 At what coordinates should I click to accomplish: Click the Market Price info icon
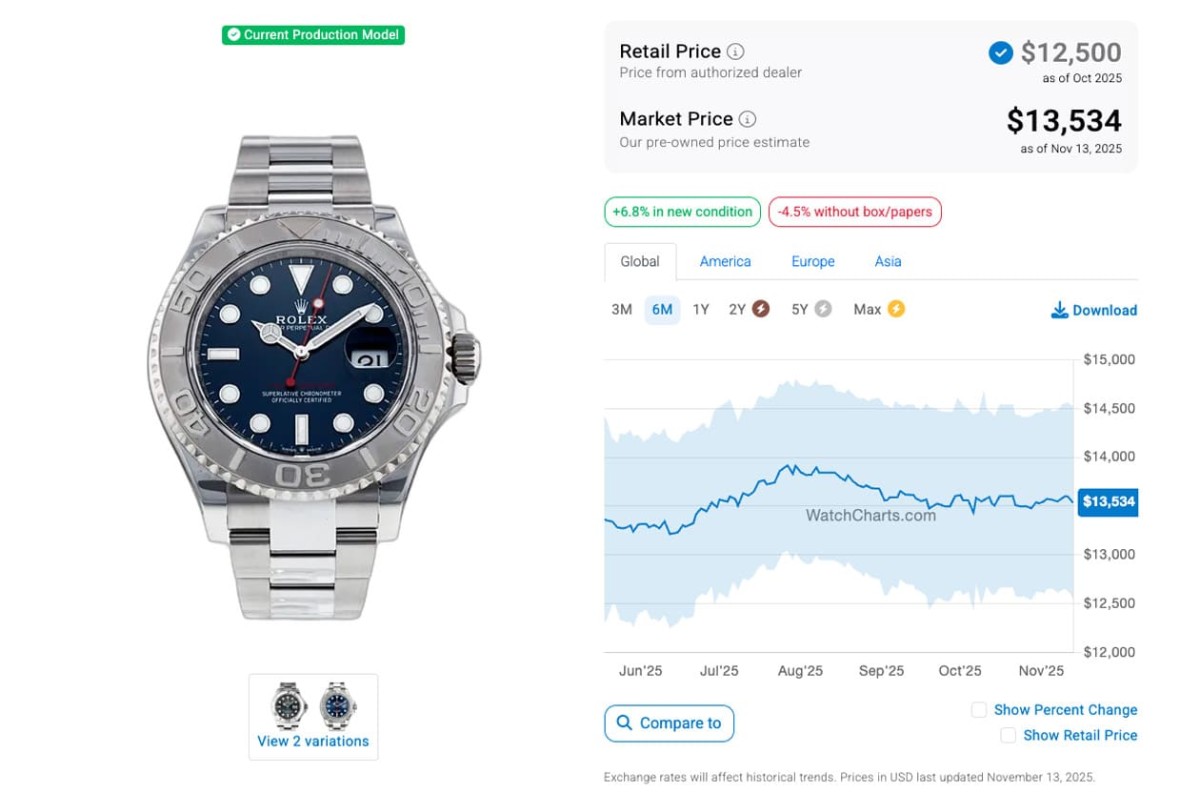point(747,119)
